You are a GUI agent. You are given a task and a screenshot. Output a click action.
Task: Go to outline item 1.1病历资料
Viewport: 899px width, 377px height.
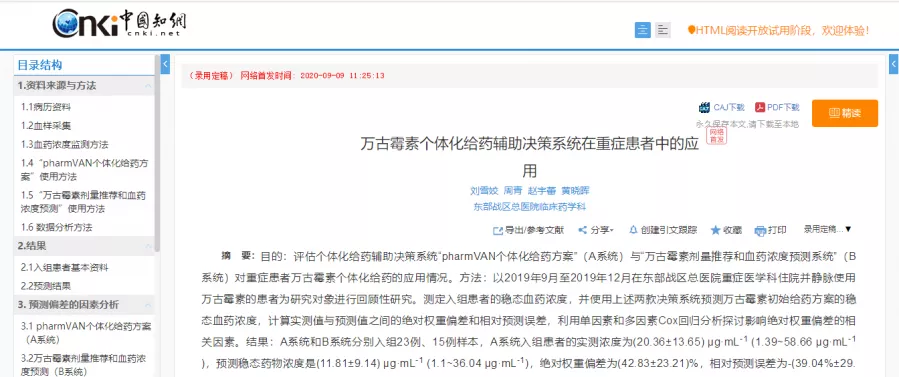[46, 107]
